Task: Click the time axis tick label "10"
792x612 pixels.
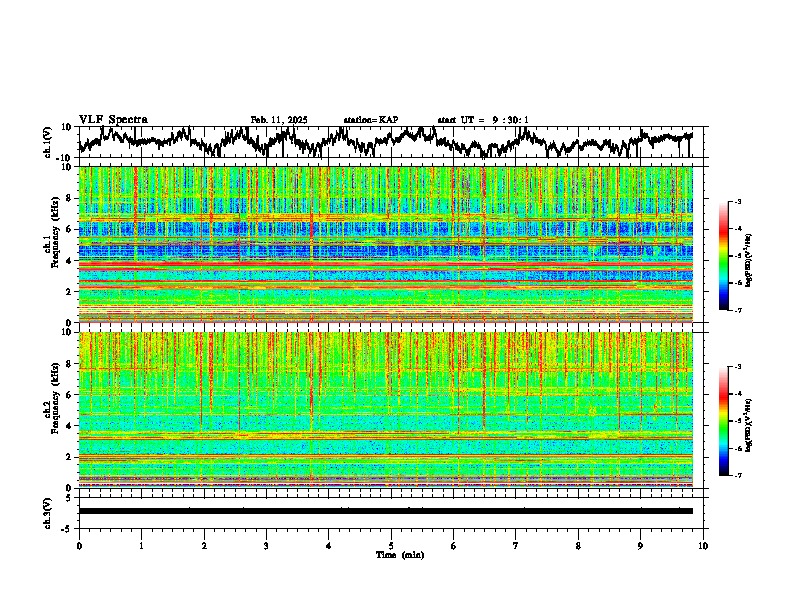Action: coord(703,546)
